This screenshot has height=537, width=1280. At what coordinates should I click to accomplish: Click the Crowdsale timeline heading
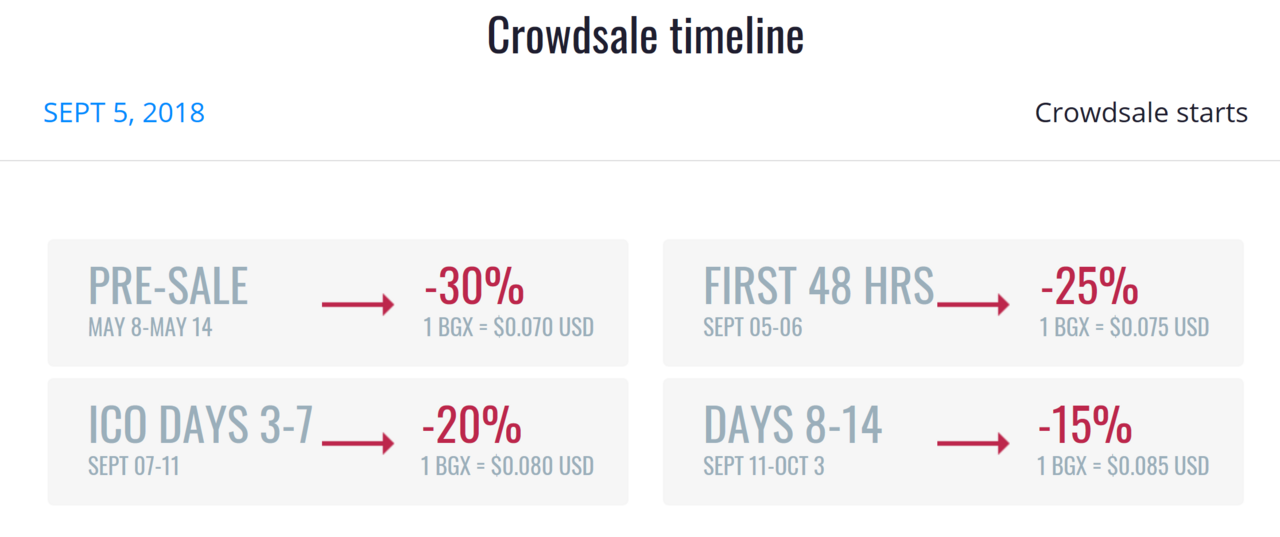coord(645,36)
